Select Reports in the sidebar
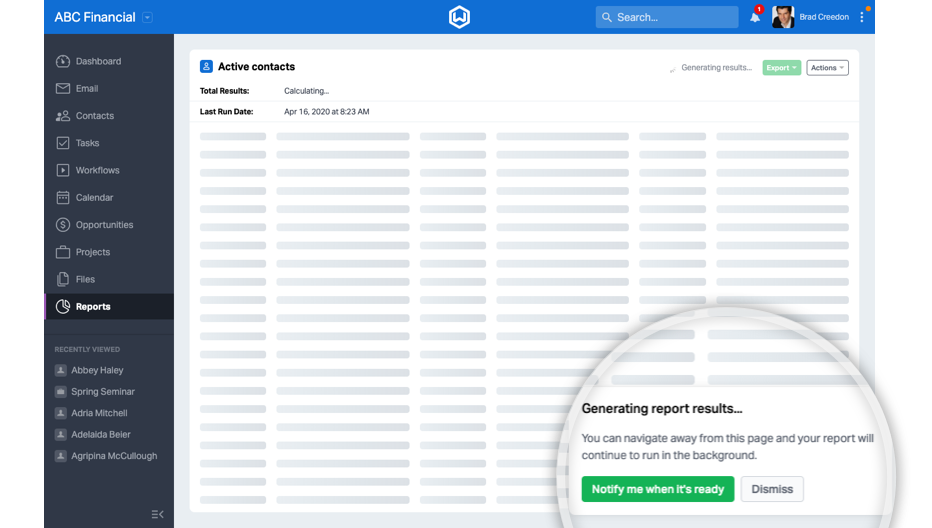 (109, 306)
